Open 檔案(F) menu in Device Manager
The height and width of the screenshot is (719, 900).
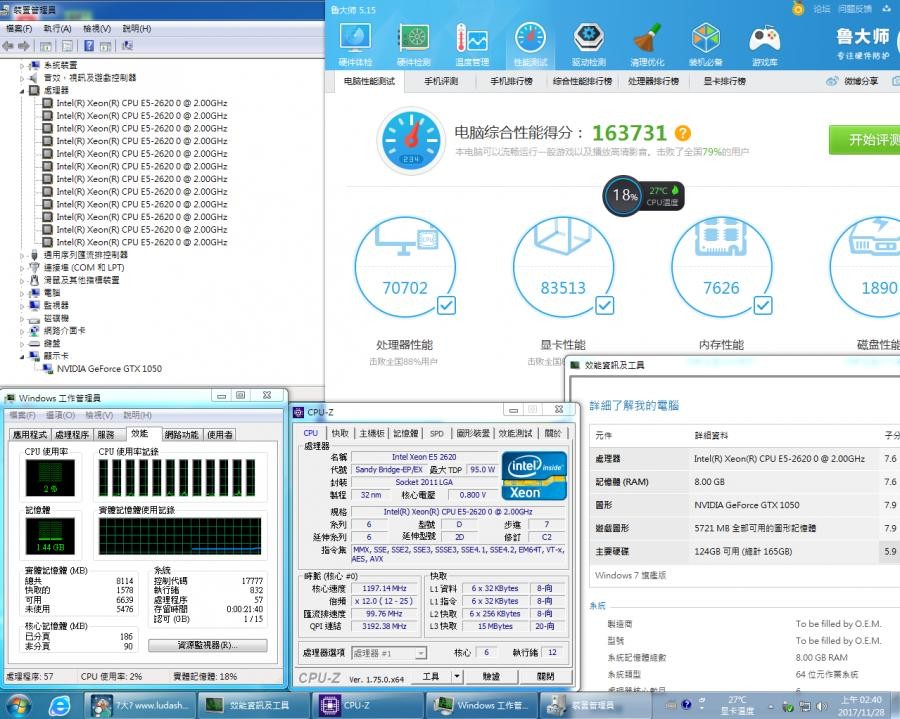pyautogui.click(x=19, y=29)
